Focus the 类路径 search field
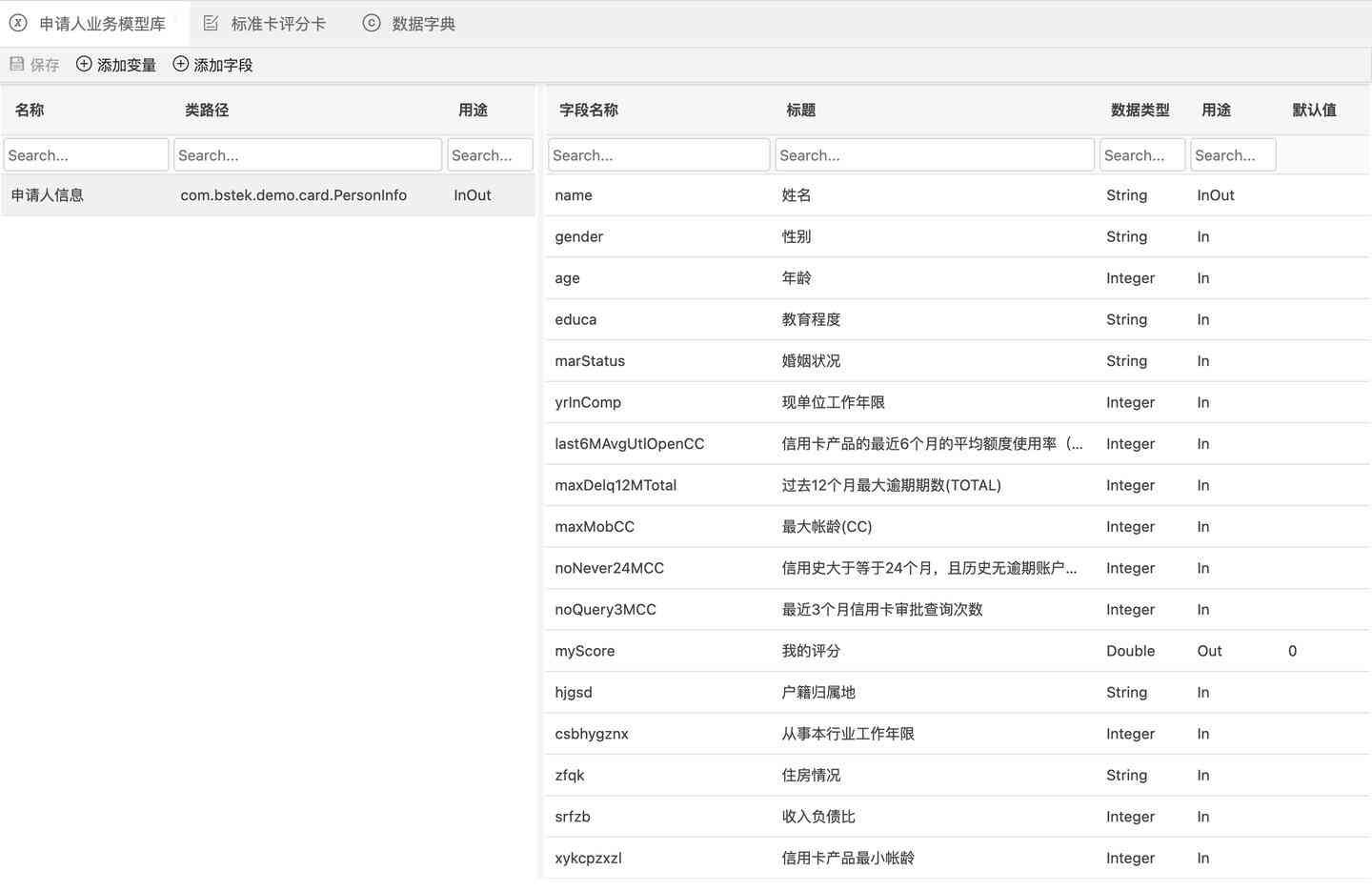Viewport: 1372px width, 891px height. [307, 155]
